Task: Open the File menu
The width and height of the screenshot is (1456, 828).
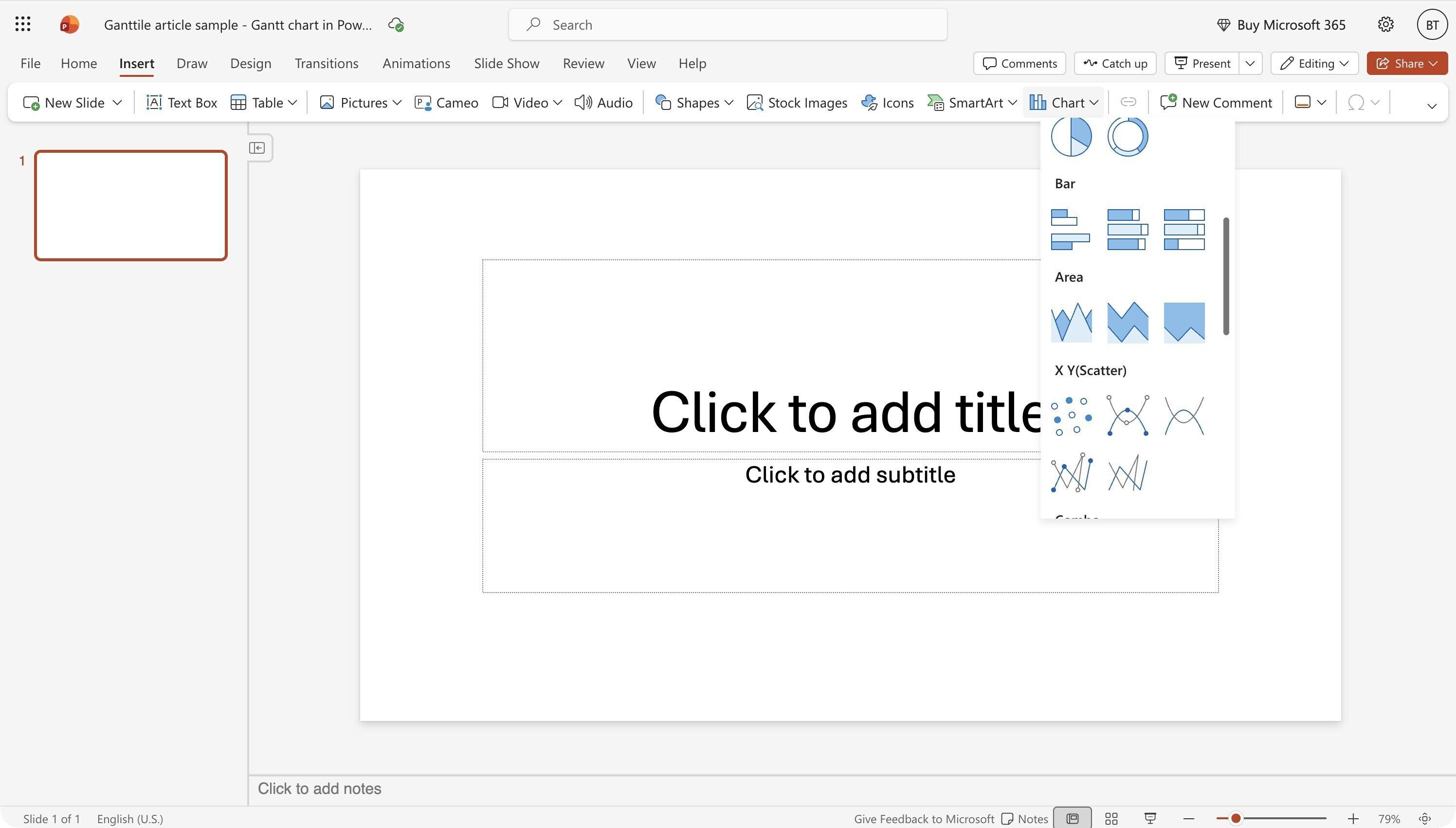Action: 30,63
